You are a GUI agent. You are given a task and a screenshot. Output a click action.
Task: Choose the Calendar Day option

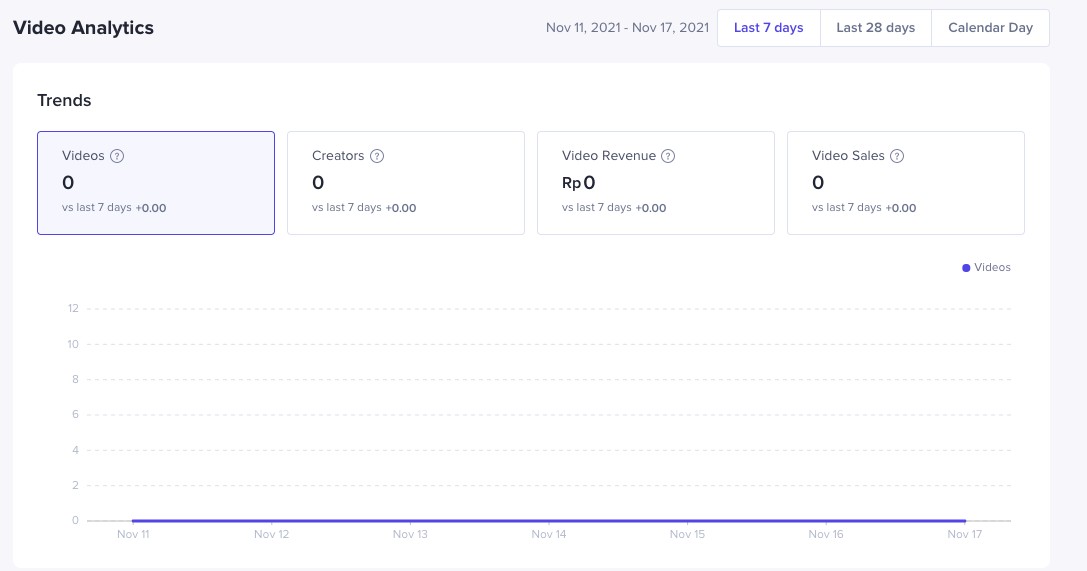point(990,28)
